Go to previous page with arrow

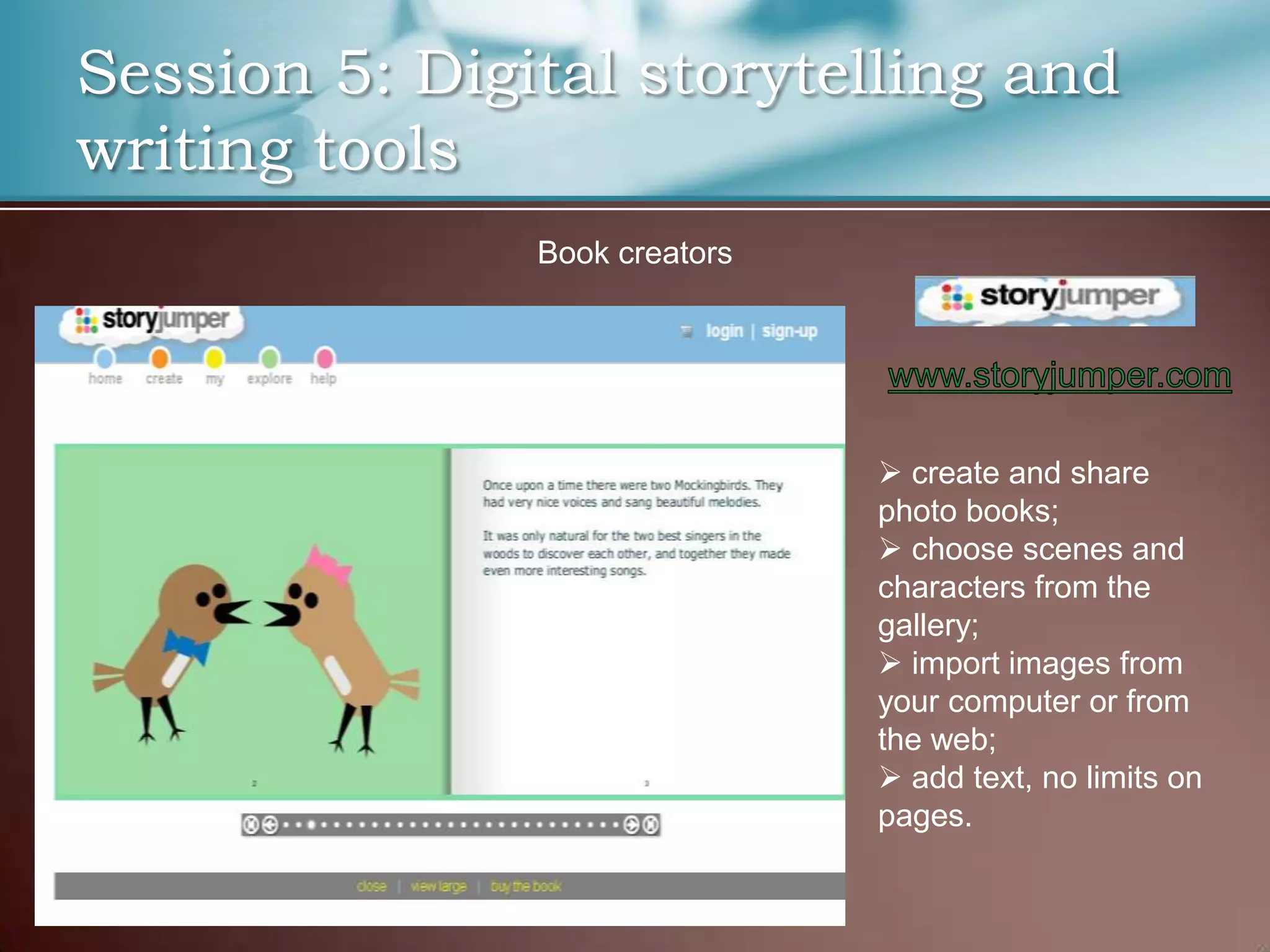coord(270,825)
